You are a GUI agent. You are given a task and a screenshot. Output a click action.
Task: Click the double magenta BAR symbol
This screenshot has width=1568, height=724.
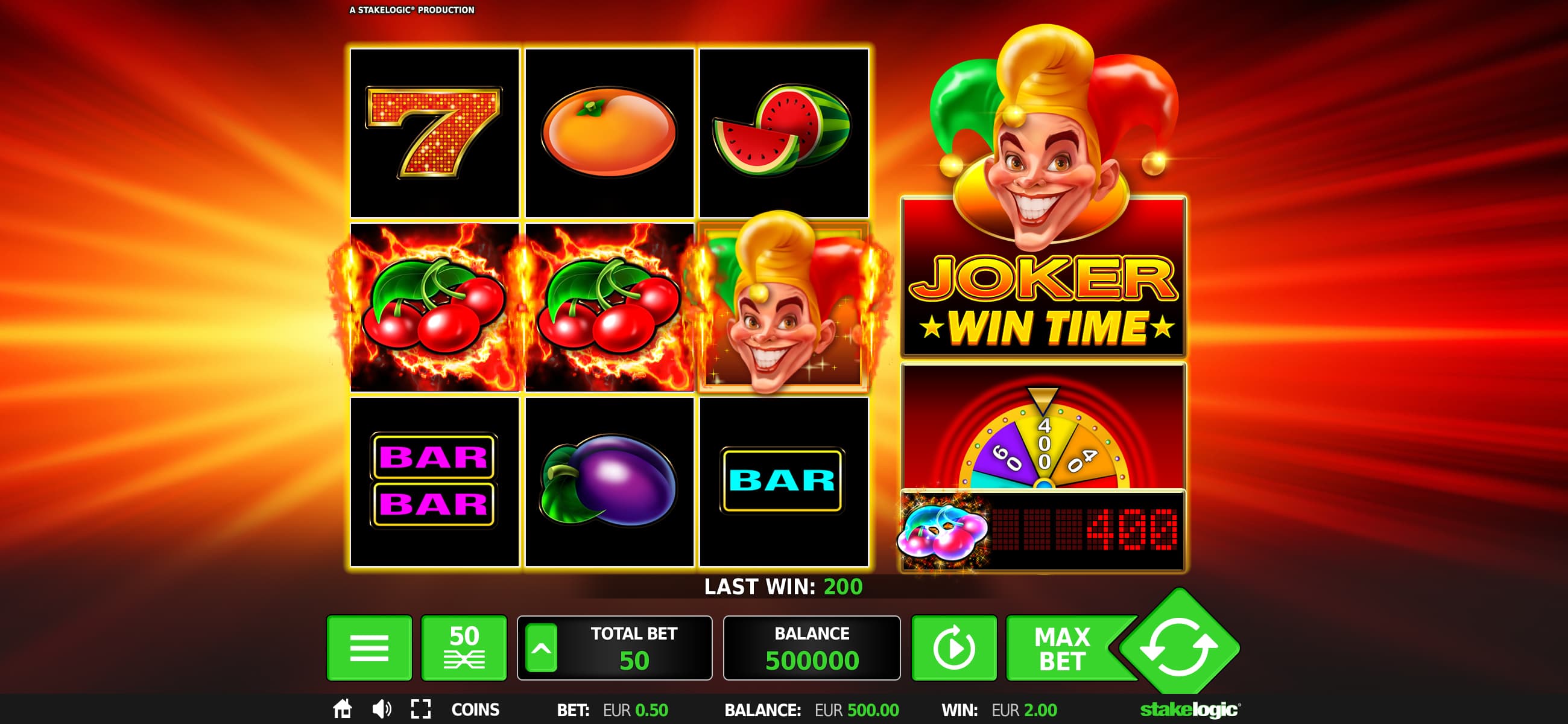pos(435,481)
